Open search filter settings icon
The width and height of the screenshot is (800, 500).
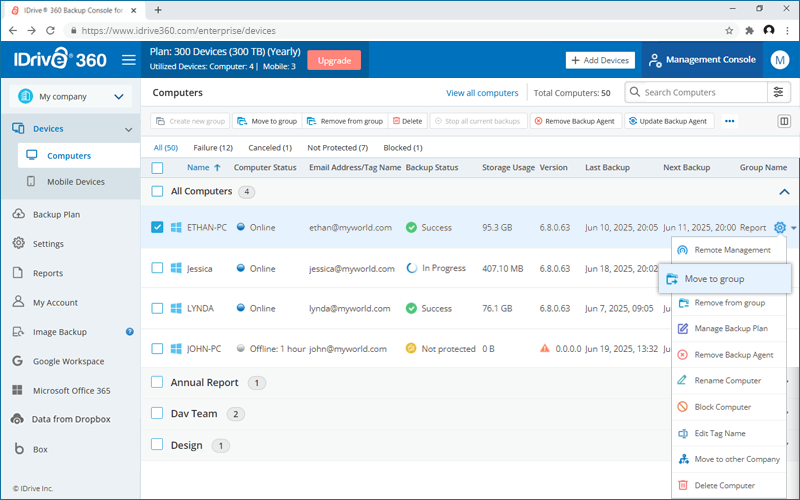(779, 92)
